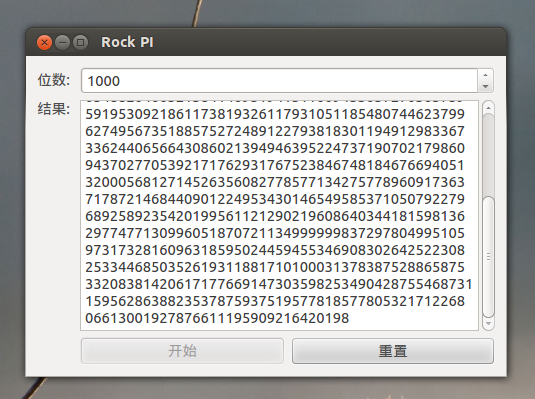Click the results scrollbar down arrow
The image size is (535, 399).
pos(488,323)
